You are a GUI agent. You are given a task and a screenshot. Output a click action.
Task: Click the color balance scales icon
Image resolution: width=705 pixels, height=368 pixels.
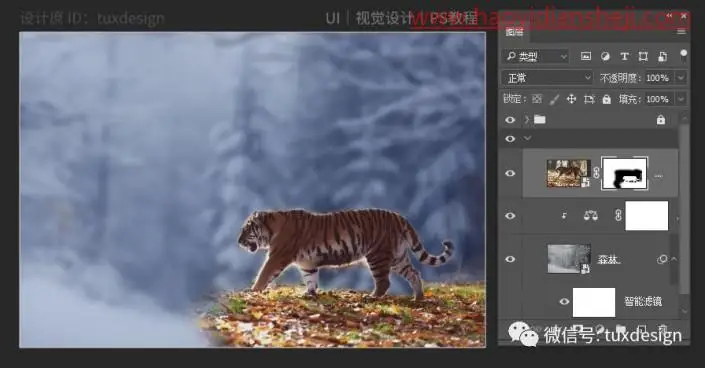[591, 216]
